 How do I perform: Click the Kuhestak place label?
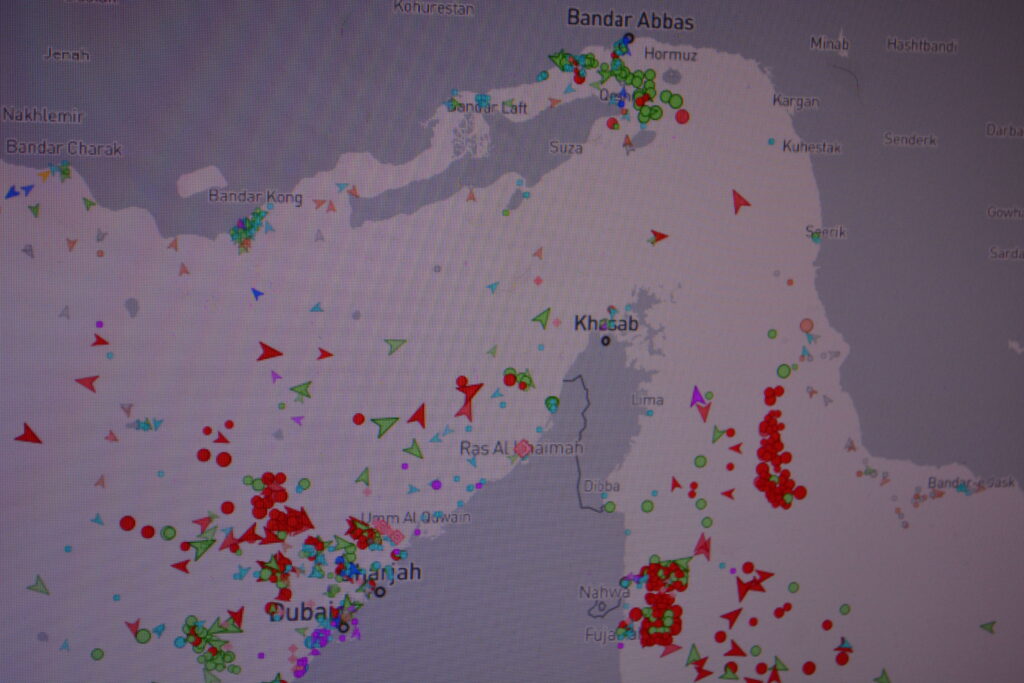[x=811, y=147]
